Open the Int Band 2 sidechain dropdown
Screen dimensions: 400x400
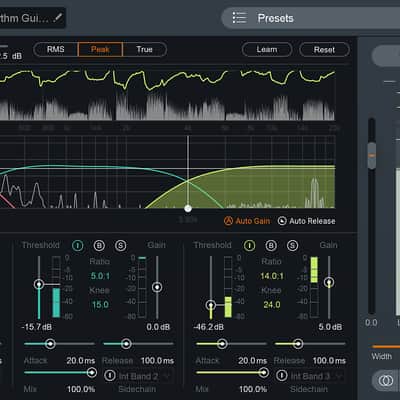(x=144, y=376)
